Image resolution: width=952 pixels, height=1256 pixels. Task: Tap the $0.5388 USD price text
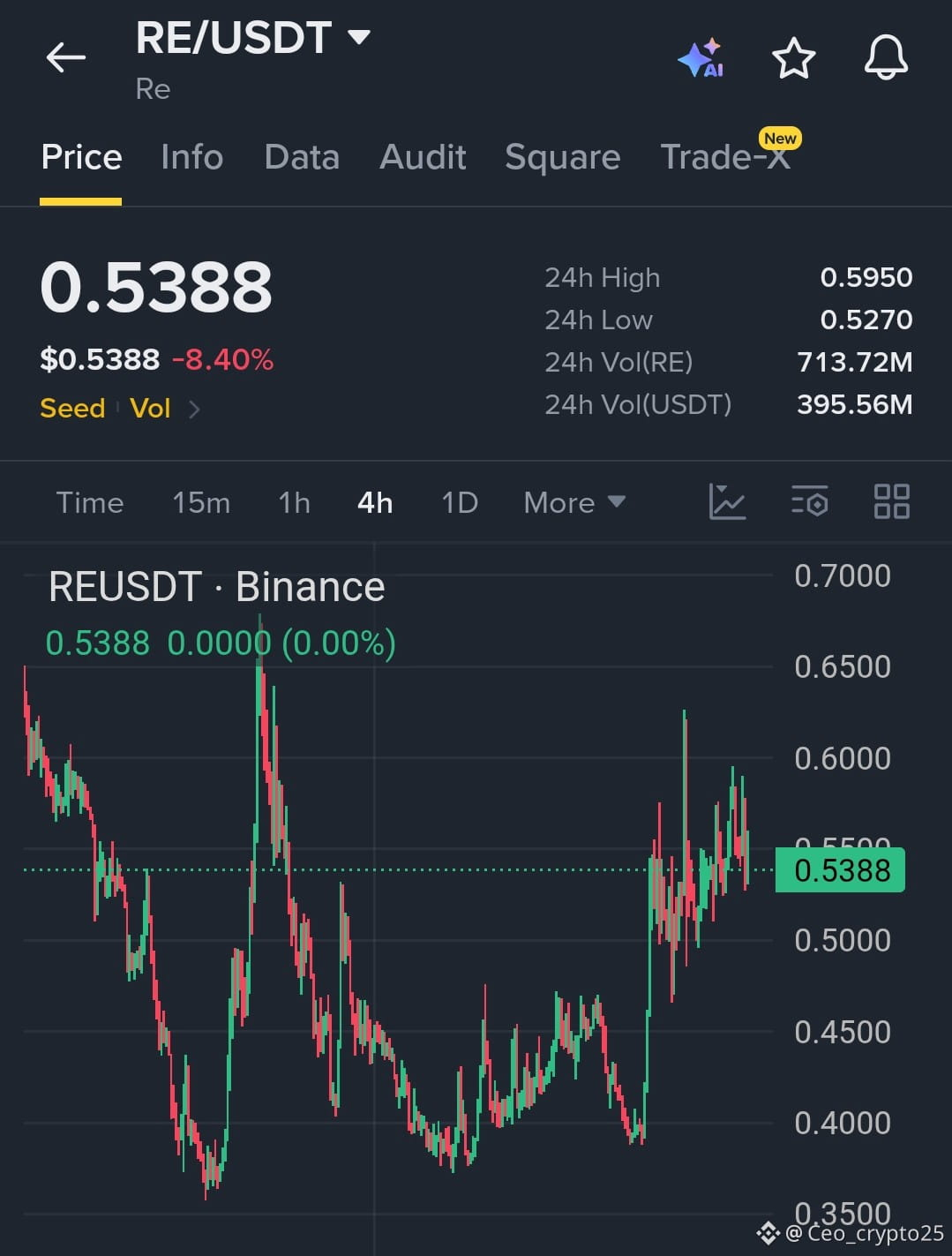tap(100, 359)
